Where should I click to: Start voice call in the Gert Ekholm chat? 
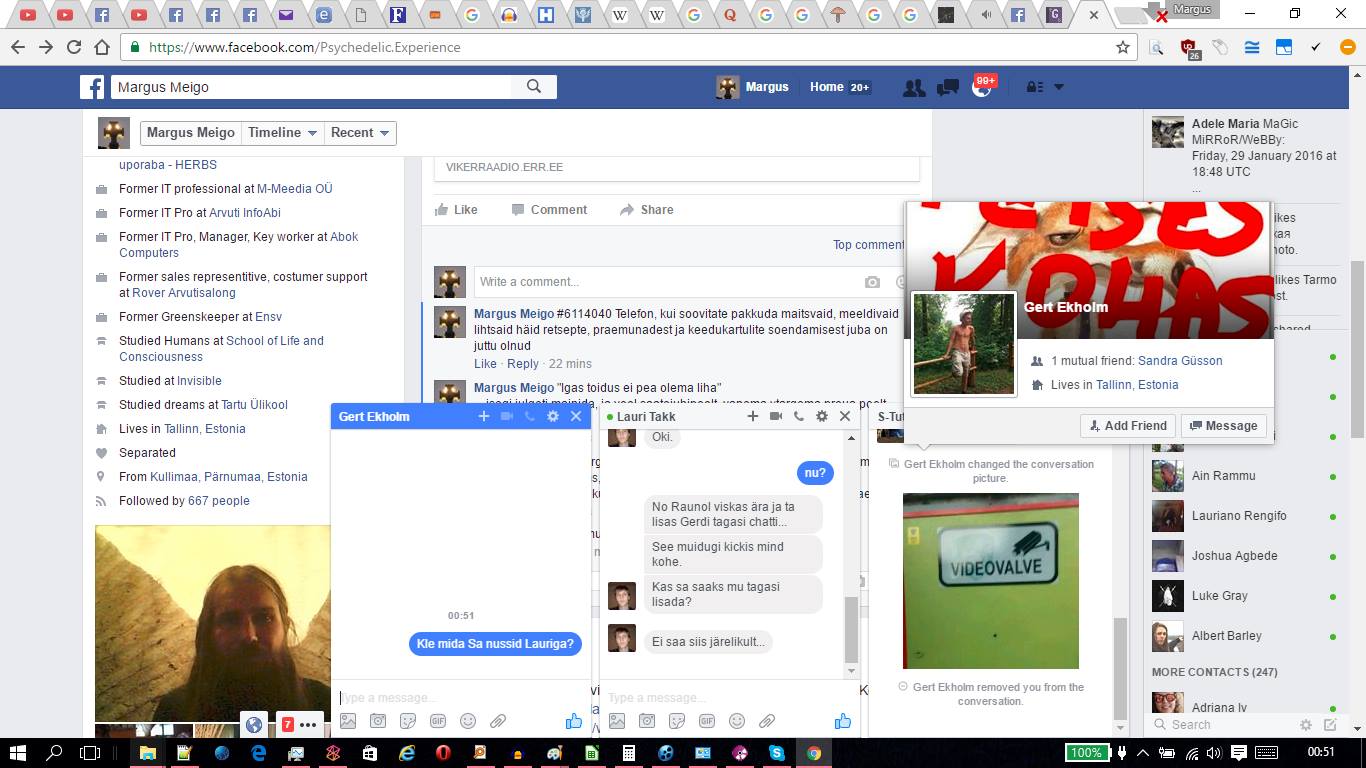point(530,416)
